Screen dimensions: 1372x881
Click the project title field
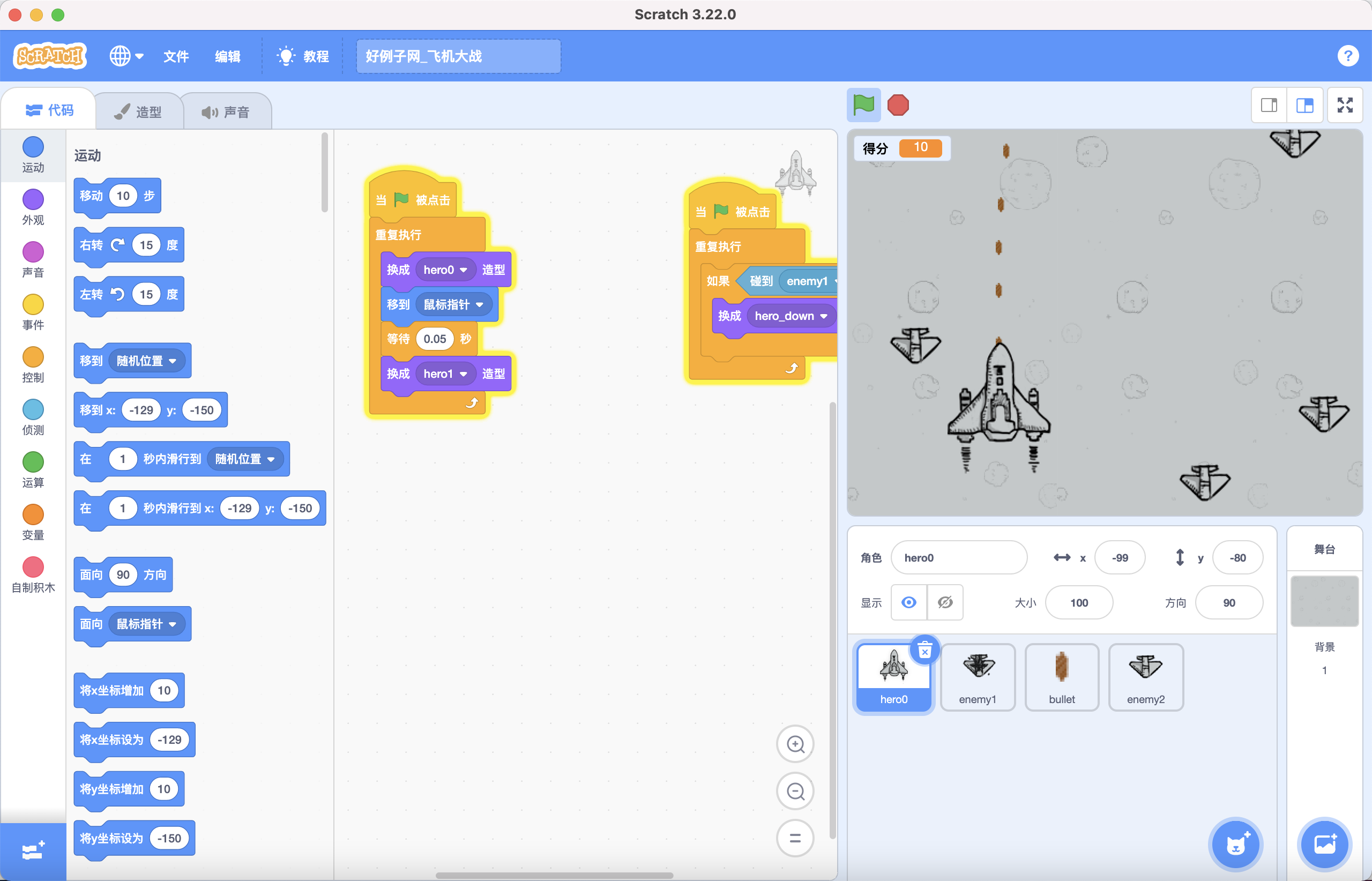coord(458,56)
